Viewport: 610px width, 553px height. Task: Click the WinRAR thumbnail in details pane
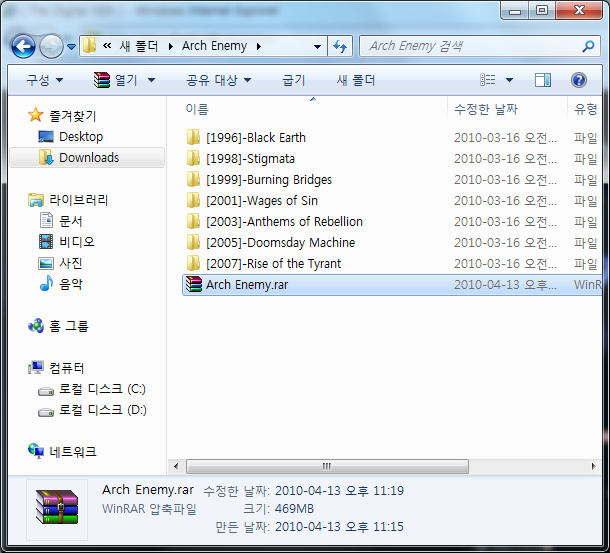click(57, 509)
